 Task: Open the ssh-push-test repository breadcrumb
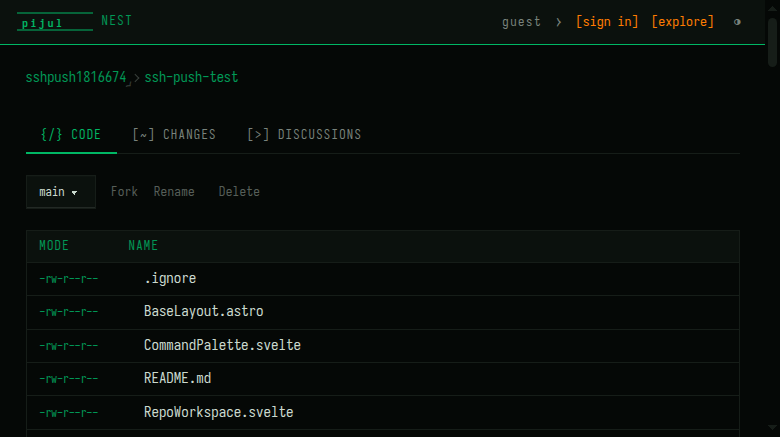pyautogui.click(x=191, y=77)
